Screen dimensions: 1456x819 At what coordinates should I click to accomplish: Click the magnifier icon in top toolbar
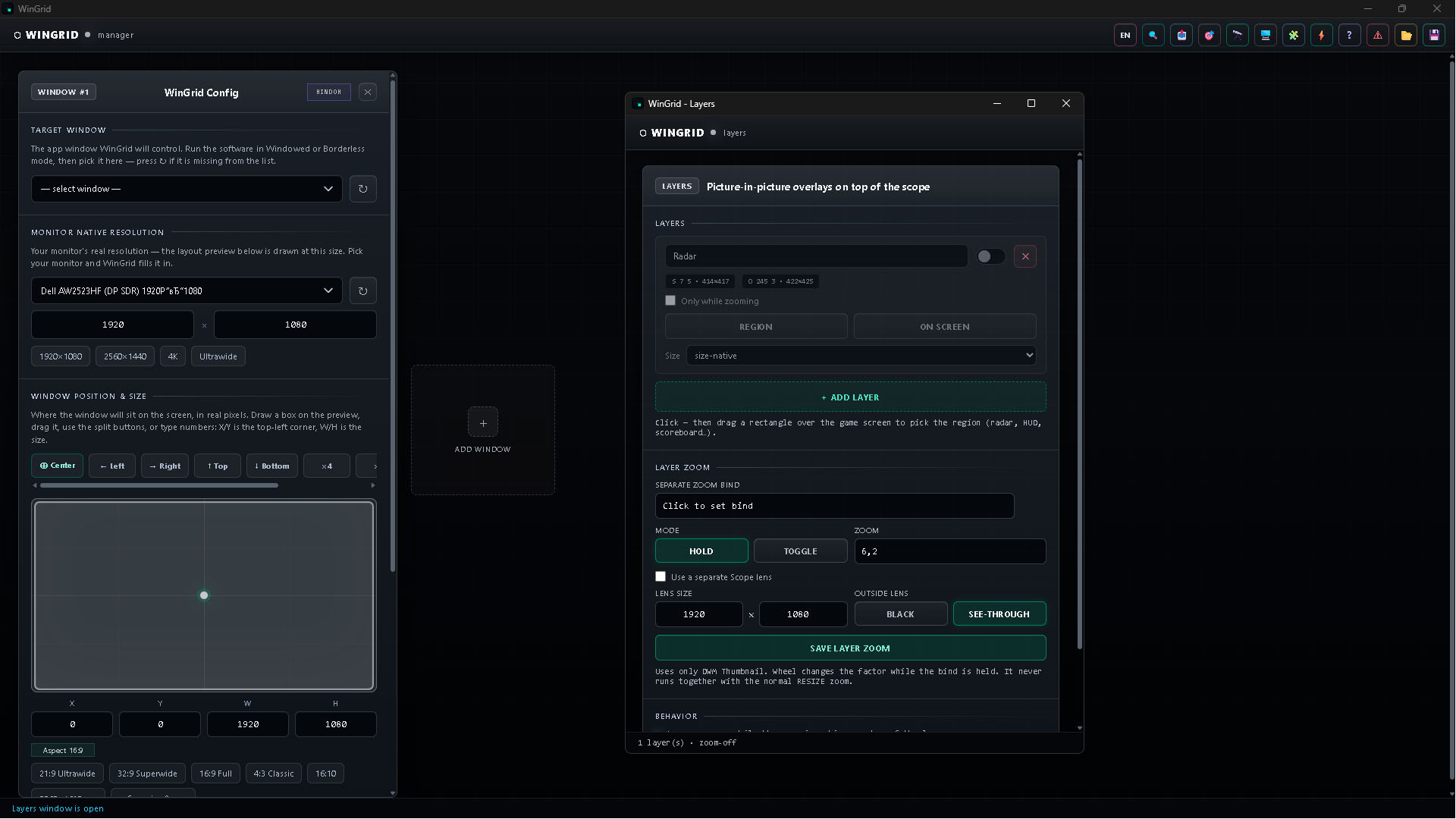coord(1153,35)
